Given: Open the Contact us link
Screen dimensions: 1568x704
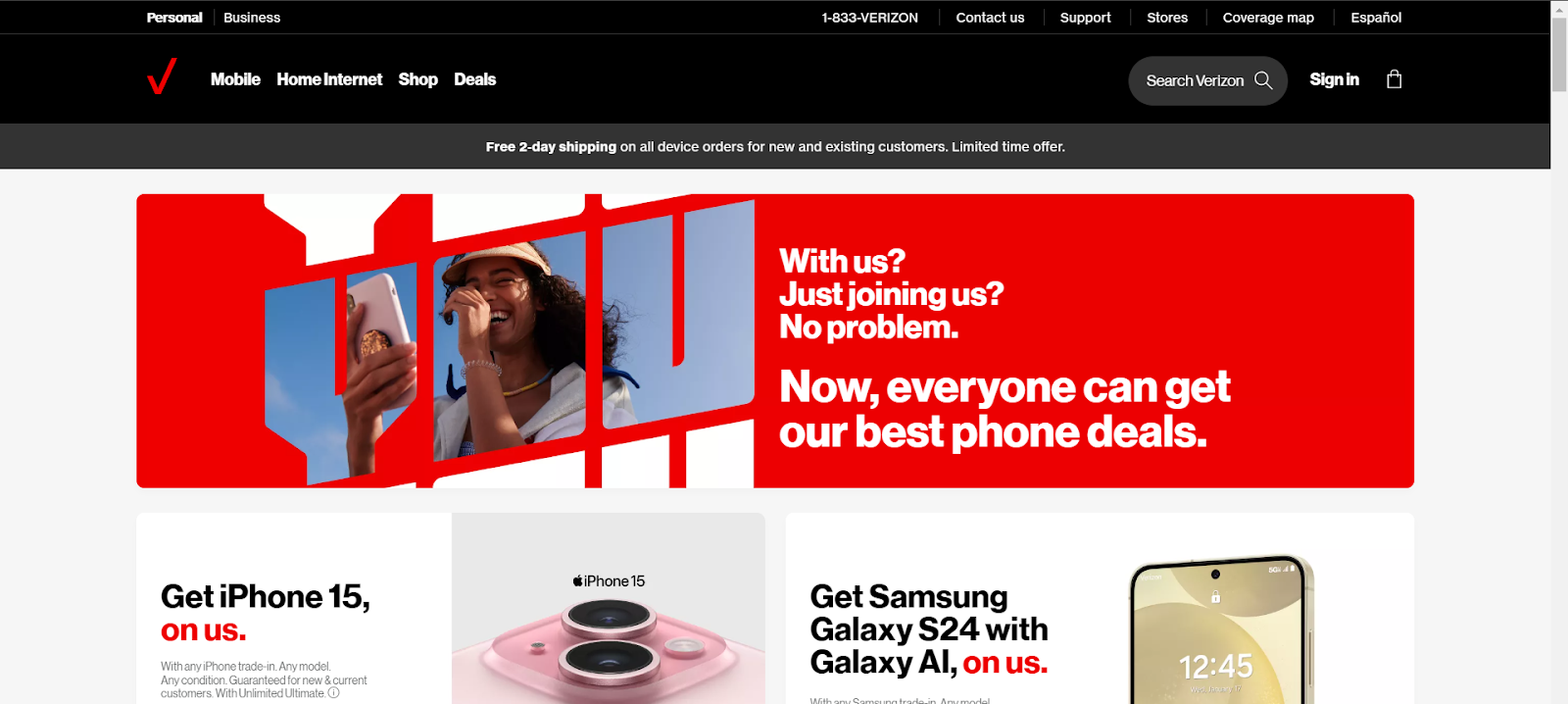Looking at the screenshot, I should (990, 18).
